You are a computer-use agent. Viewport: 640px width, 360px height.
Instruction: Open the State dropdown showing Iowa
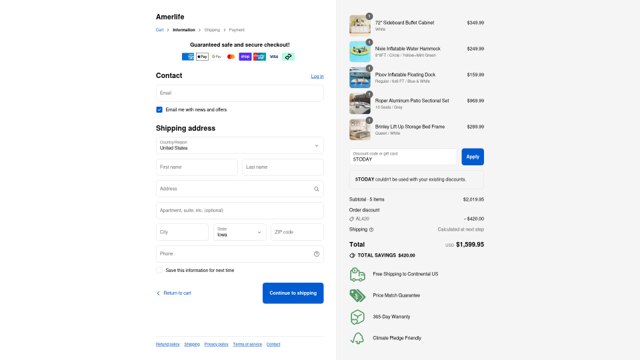point(240,232)
